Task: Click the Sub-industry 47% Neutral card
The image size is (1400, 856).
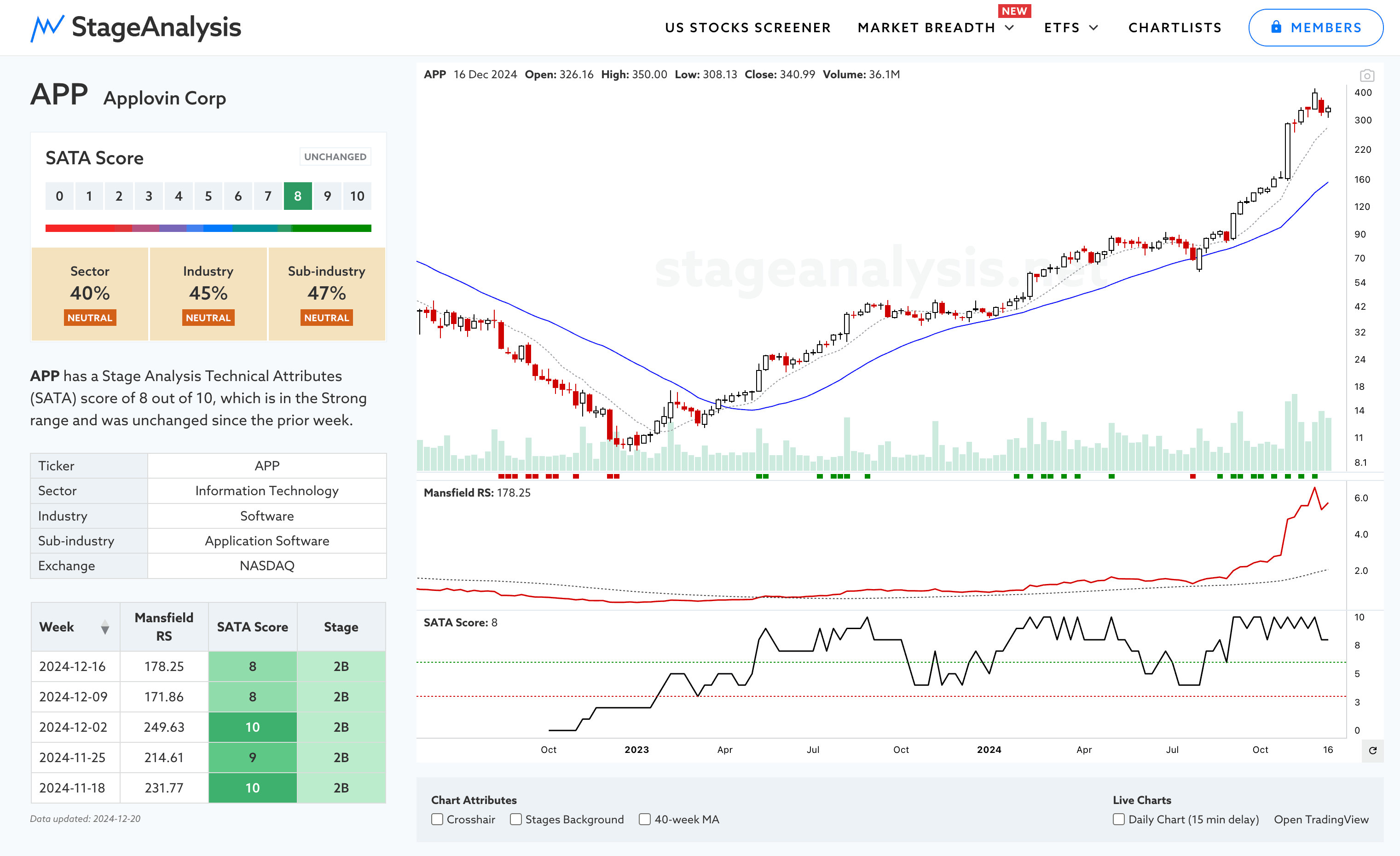Action: (x=327, y=294)
